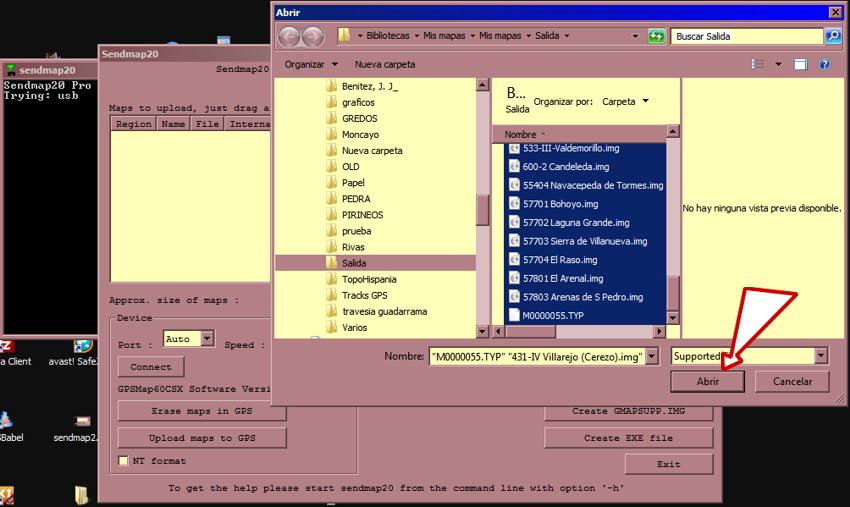Viewport: 850px width, 507px height.
Task: Click the Nombre column header
Action: coord(579,134)
